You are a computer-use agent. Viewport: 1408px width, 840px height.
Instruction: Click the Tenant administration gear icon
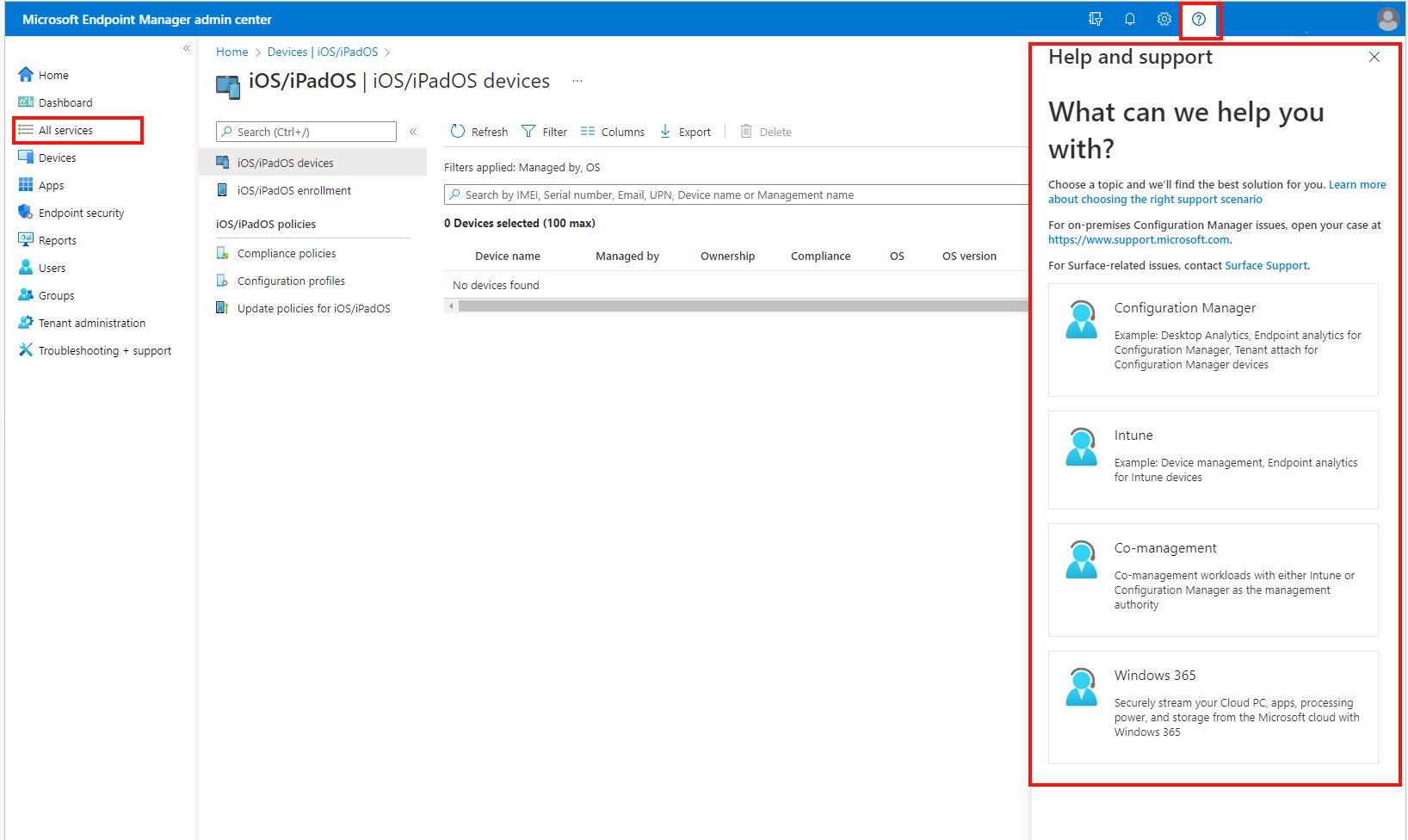click(x=26, y=323)
